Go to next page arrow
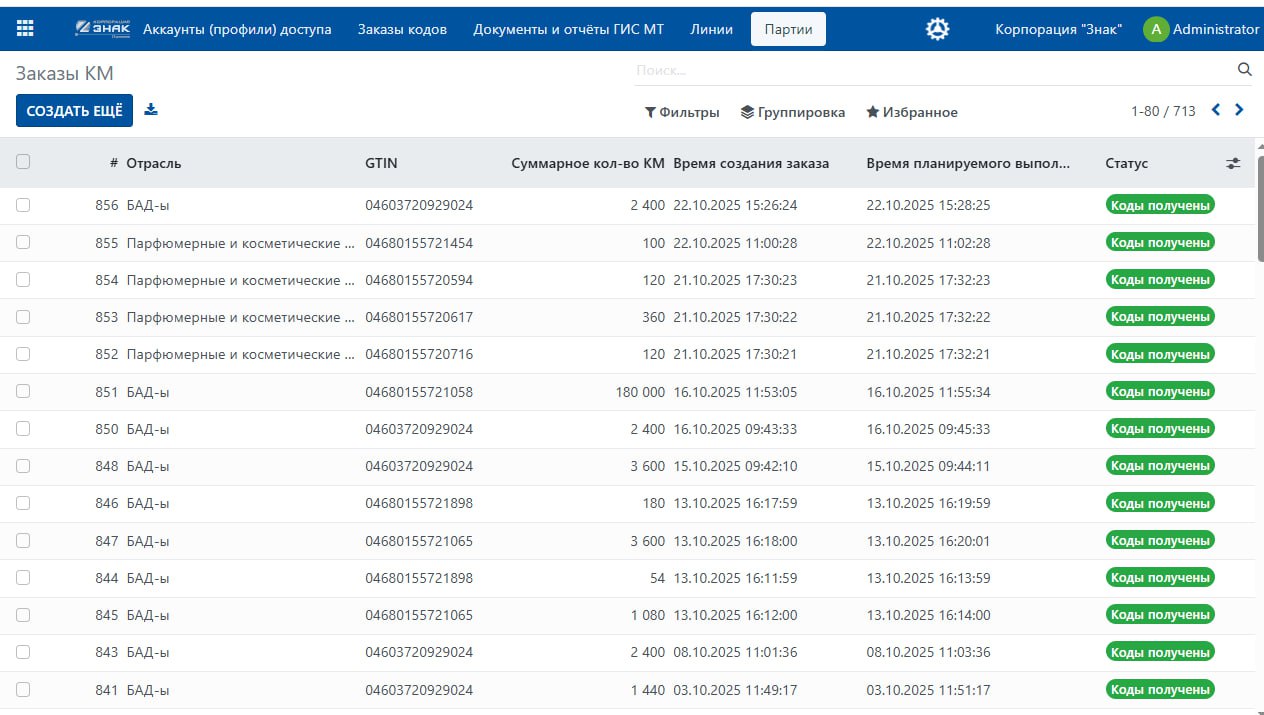The height and width of the screenshot is (715, 1264). tap(1239, 111)
